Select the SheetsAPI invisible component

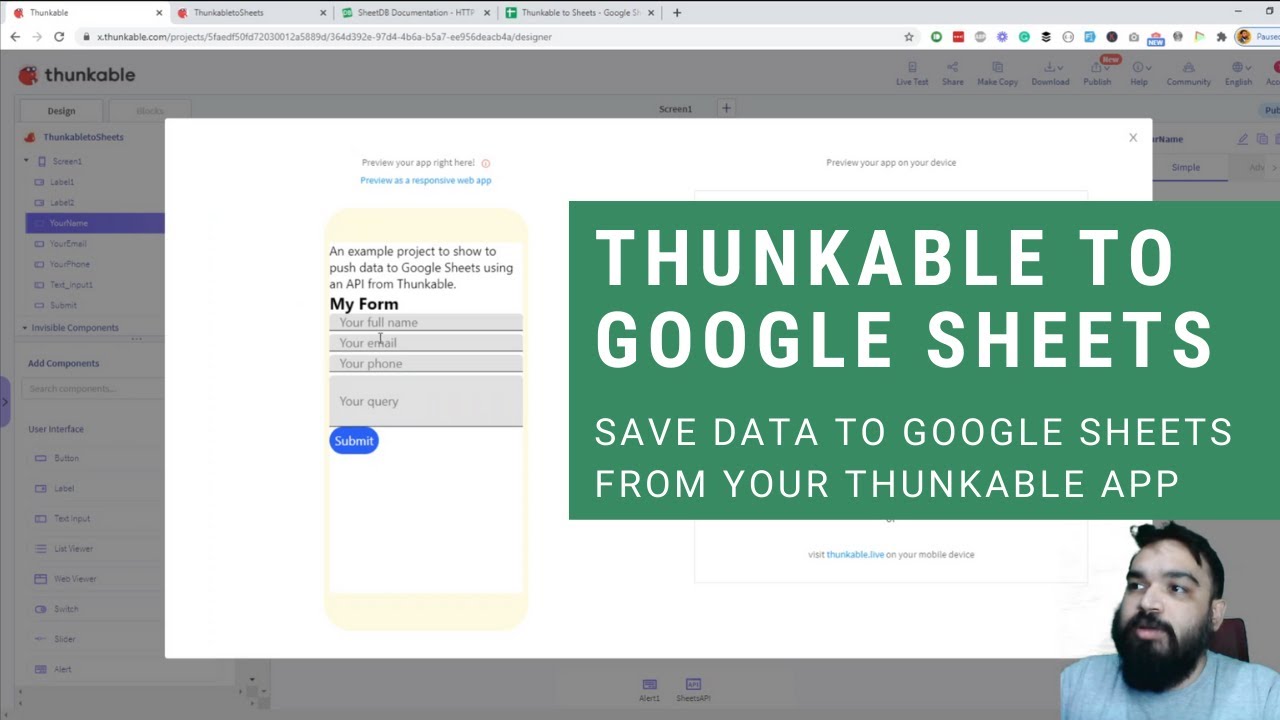point(693,690)
